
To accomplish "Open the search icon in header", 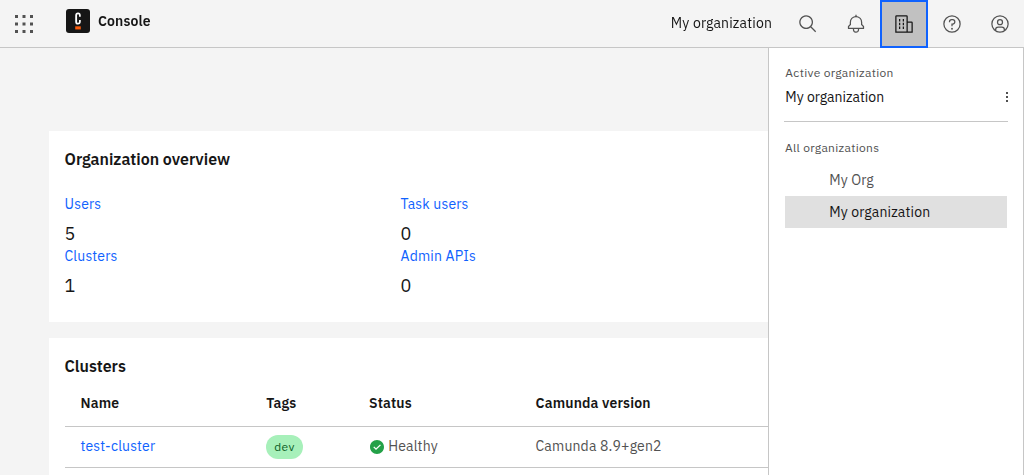I will coord(808,24).
